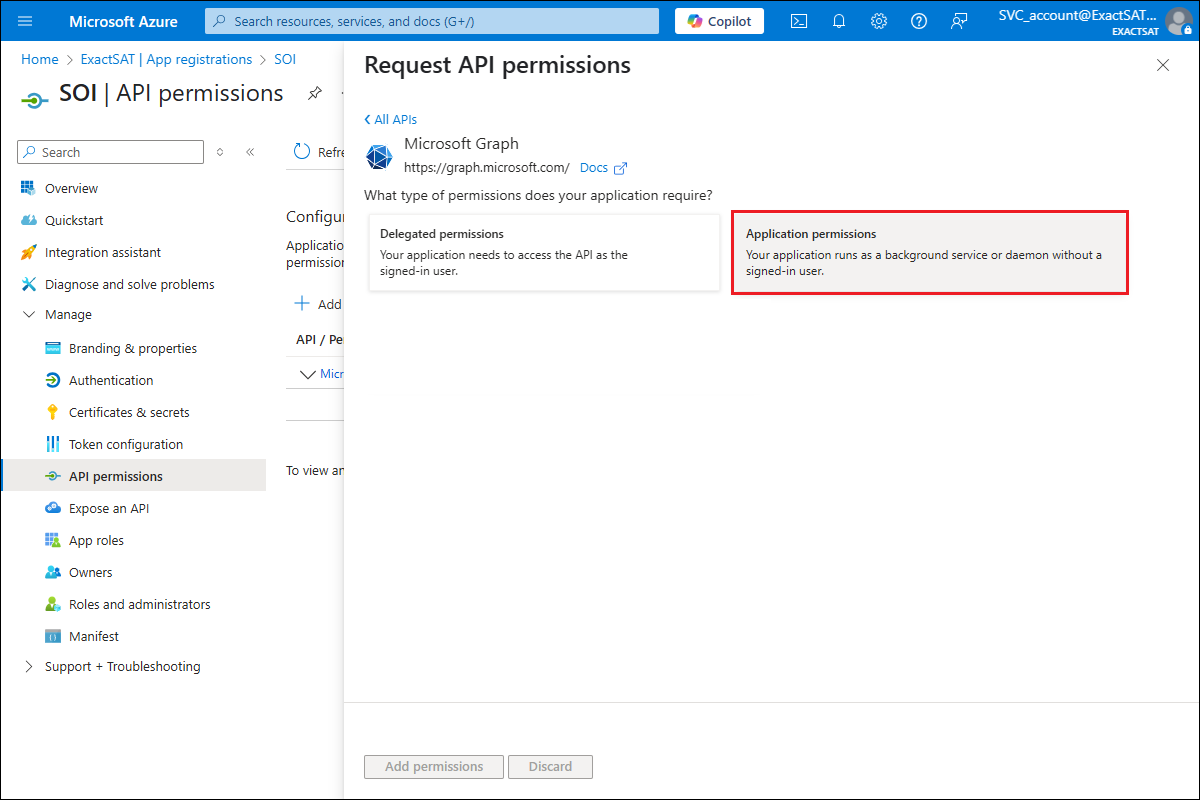
Task: Collapse the Manage section
Action: point(28,315)
